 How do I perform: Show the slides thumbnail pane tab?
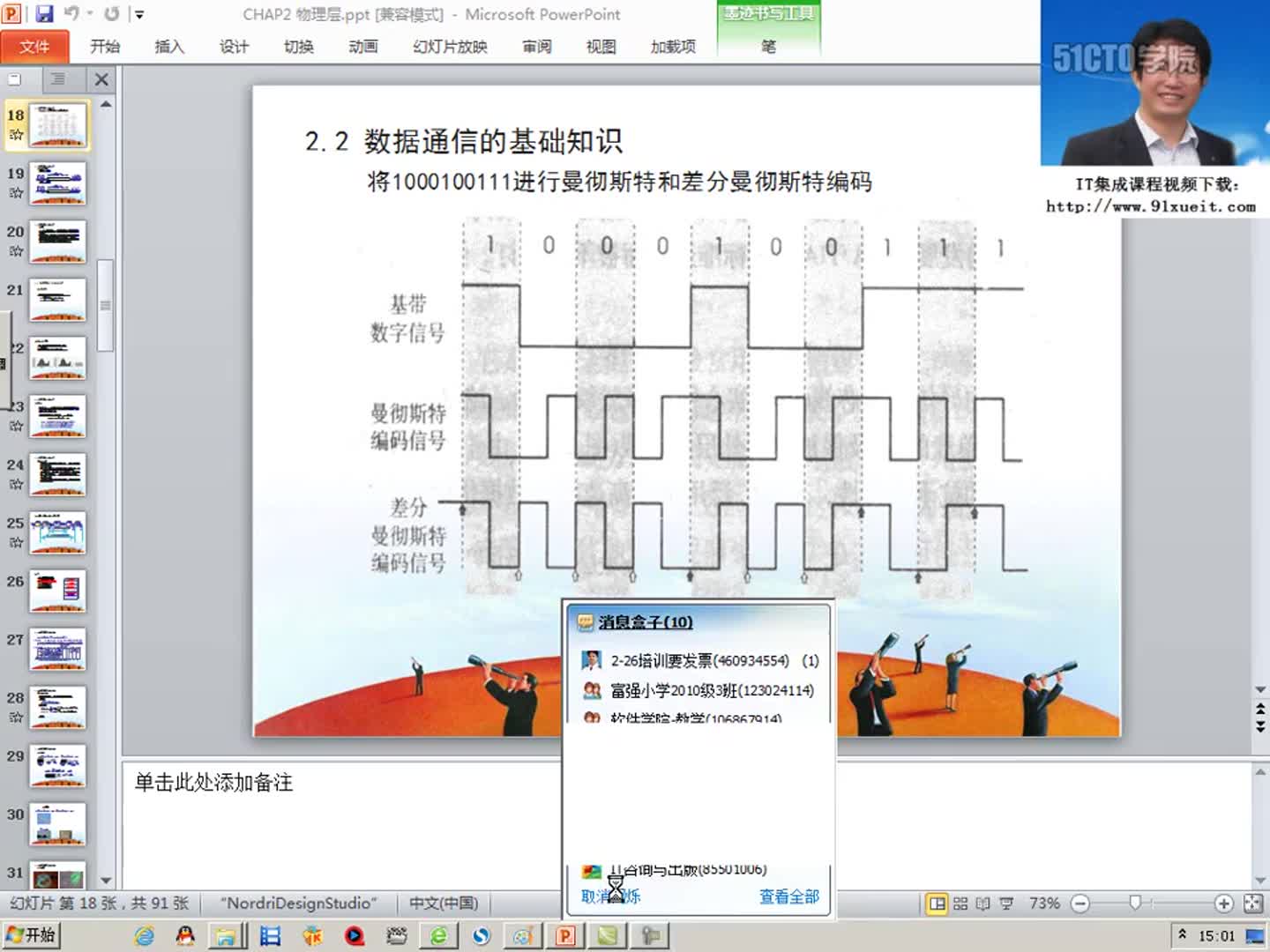coord(14,79)
